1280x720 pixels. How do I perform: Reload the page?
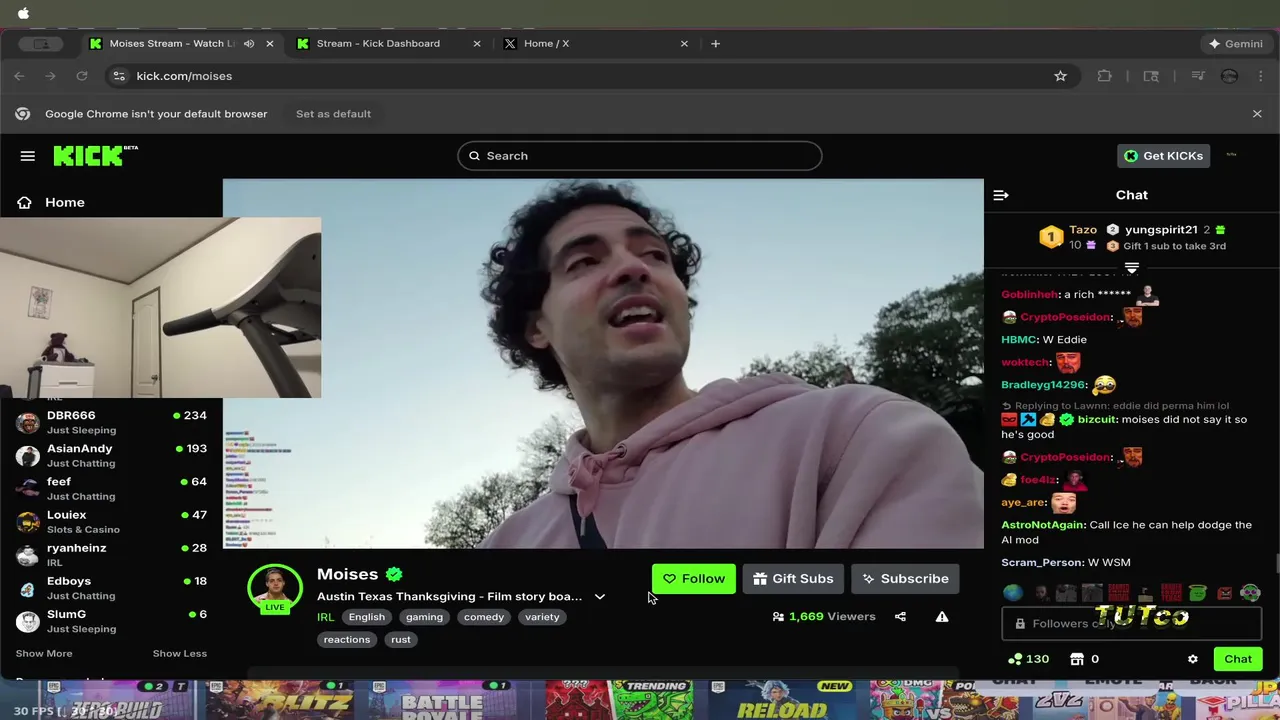pos(82,76)
